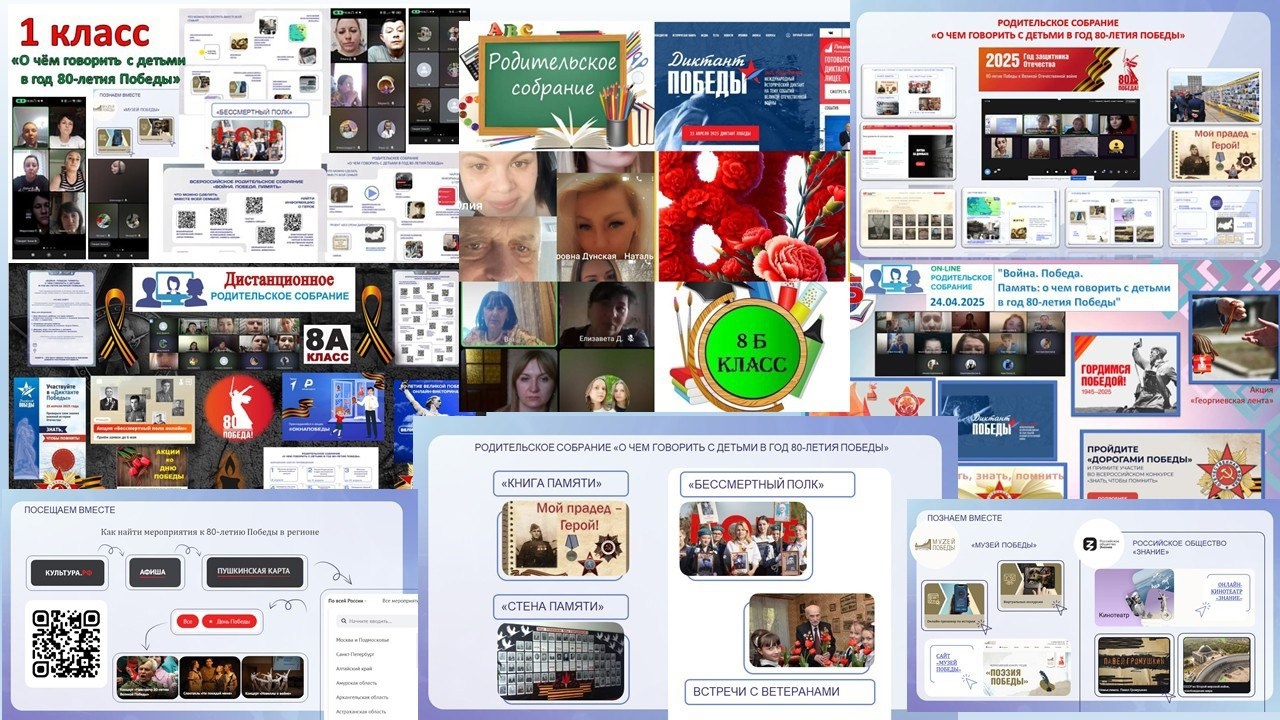Choose 'Архангельская область' from region list
This screenshot has height=720, width=1280.
(x=362, y=697)
